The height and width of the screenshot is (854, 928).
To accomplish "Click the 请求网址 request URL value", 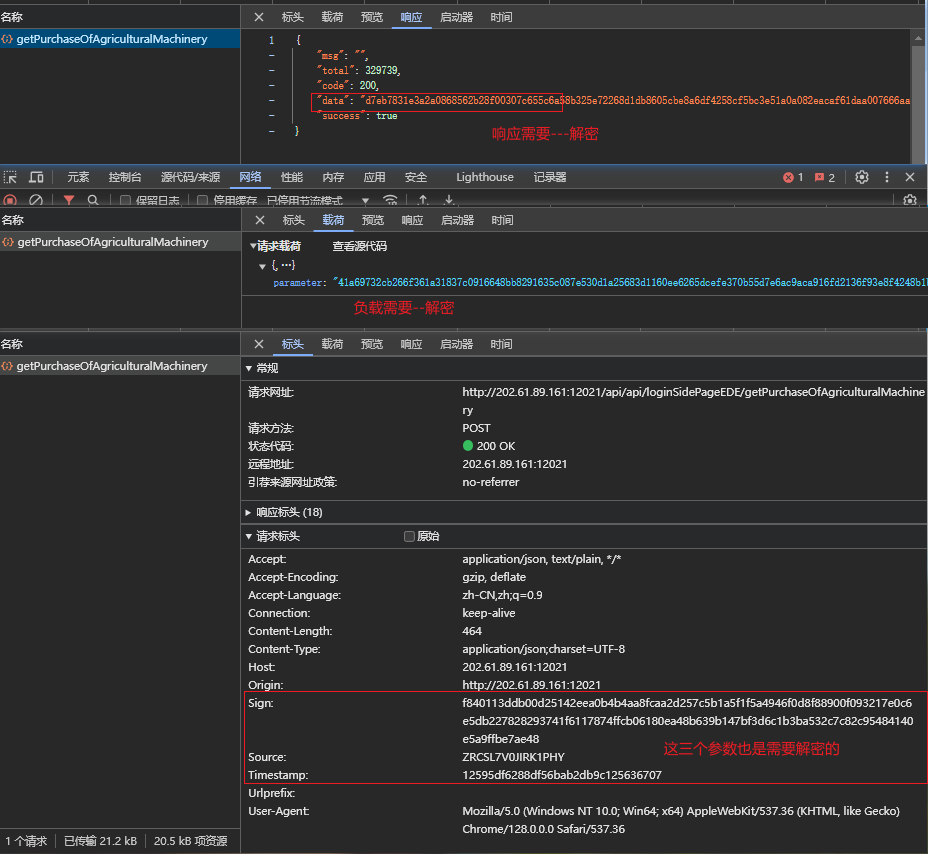I will click(693, 401).
